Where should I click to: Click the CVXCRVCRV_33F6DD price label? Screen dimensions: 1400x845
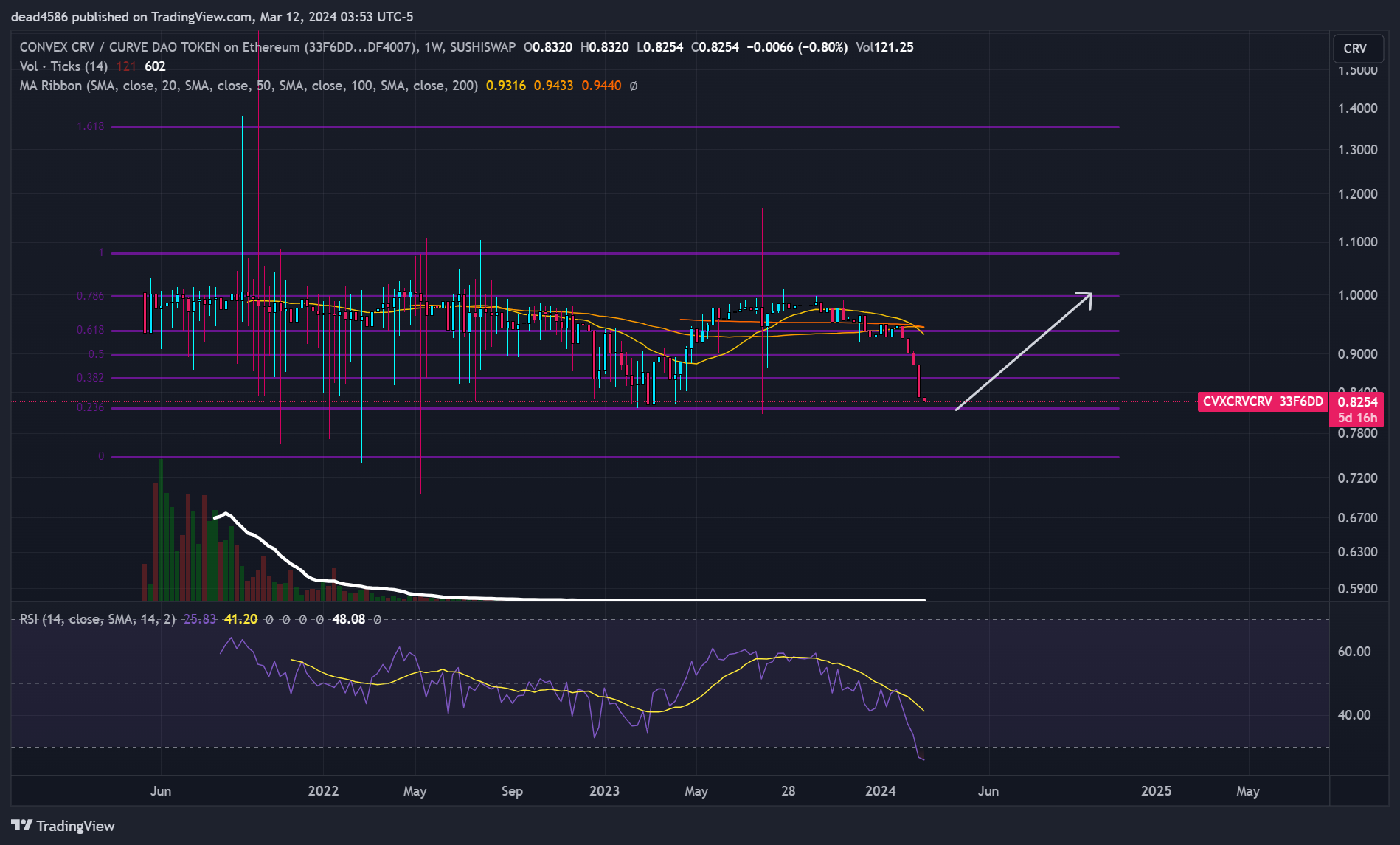tap(1263, 401)
